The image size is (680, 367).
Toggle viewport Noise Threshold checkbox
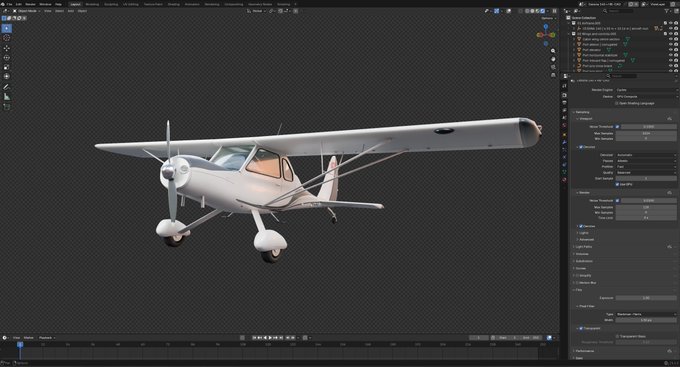pyautogui.click(x=617, y=127)
